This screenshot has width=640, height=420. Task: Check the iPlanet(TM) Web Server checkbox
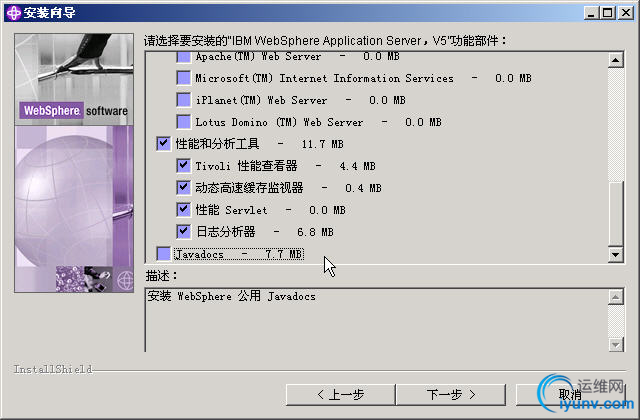point(184,100)
